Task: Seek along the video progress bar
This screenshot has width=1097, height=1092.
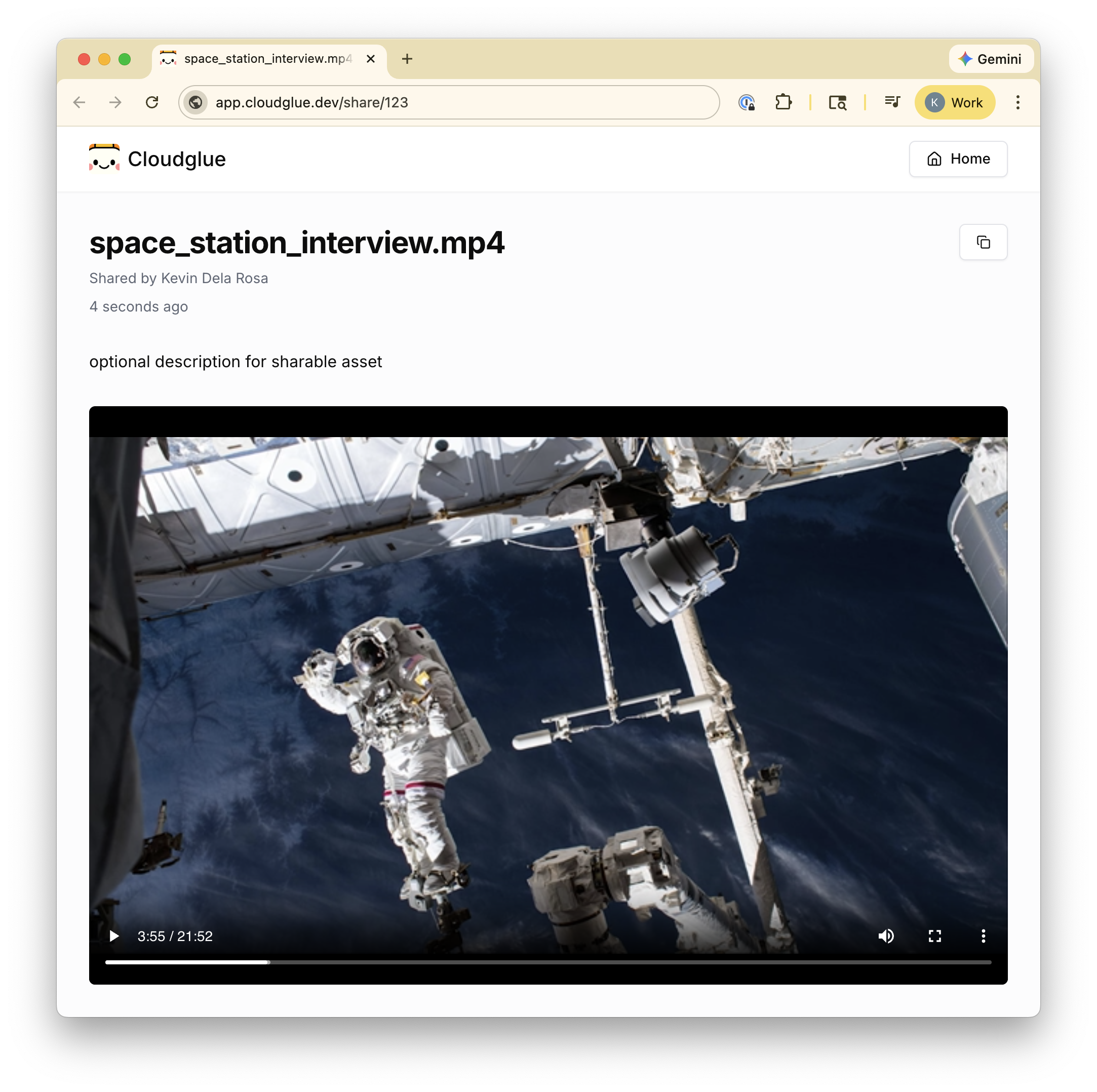Action: 548,962
